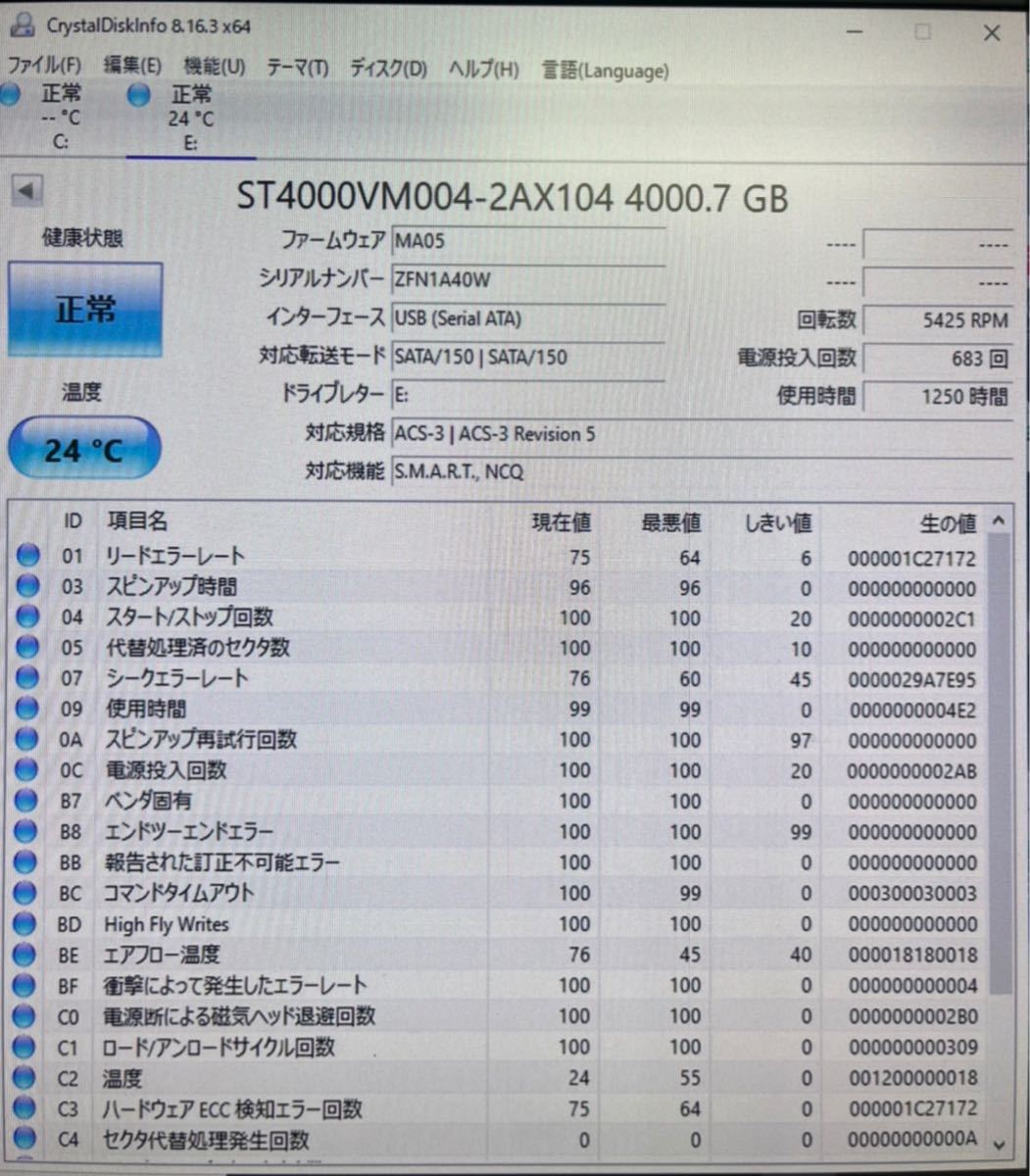Click the 最悪値 column header
The width and height of the screenshot is (1030, 1176).
[670, 523]
